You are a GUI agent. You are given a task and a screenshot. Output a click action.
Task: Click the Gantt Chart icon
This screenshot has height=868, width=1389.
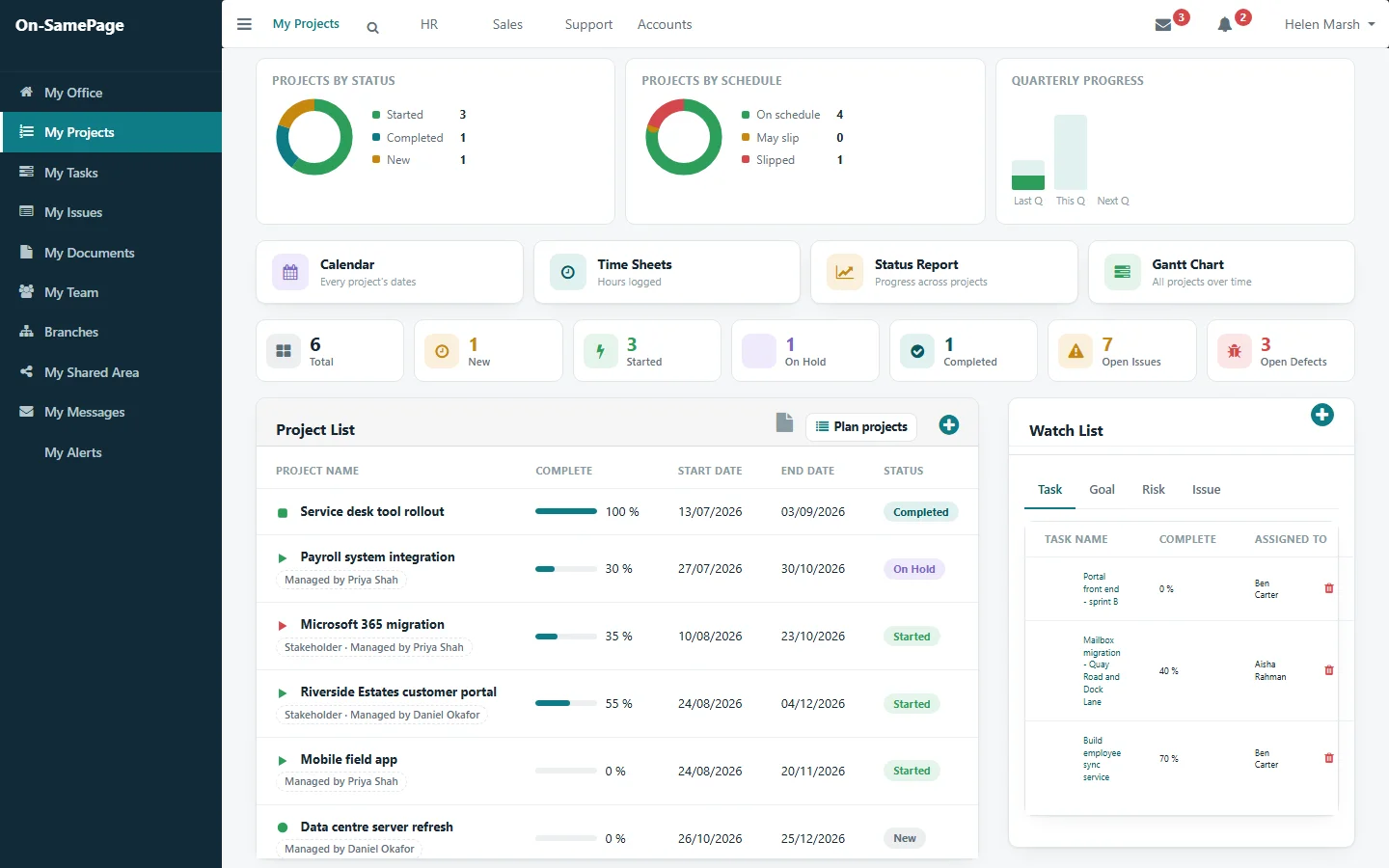click(1122, 272)
